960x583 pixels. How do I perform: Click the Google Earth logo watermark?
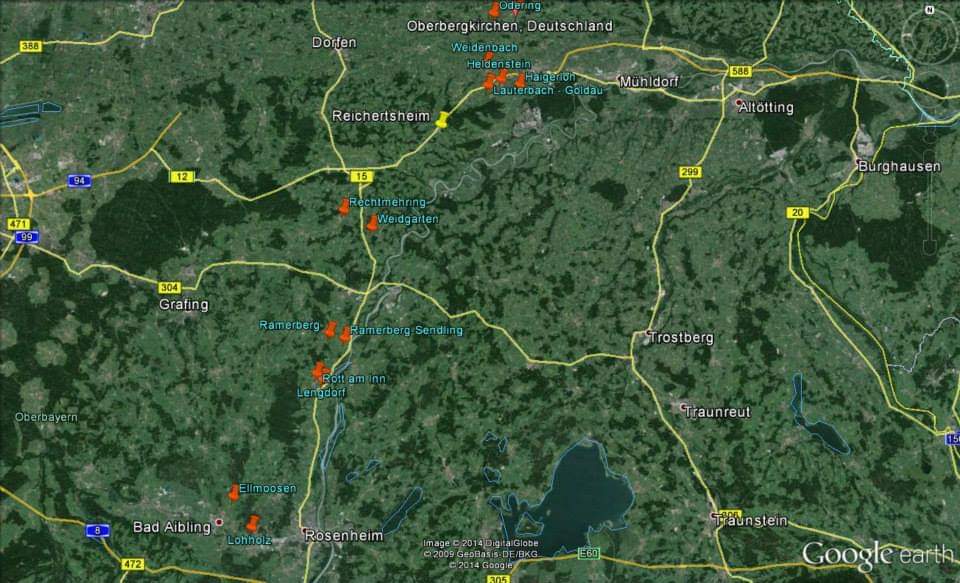[876, 554]
